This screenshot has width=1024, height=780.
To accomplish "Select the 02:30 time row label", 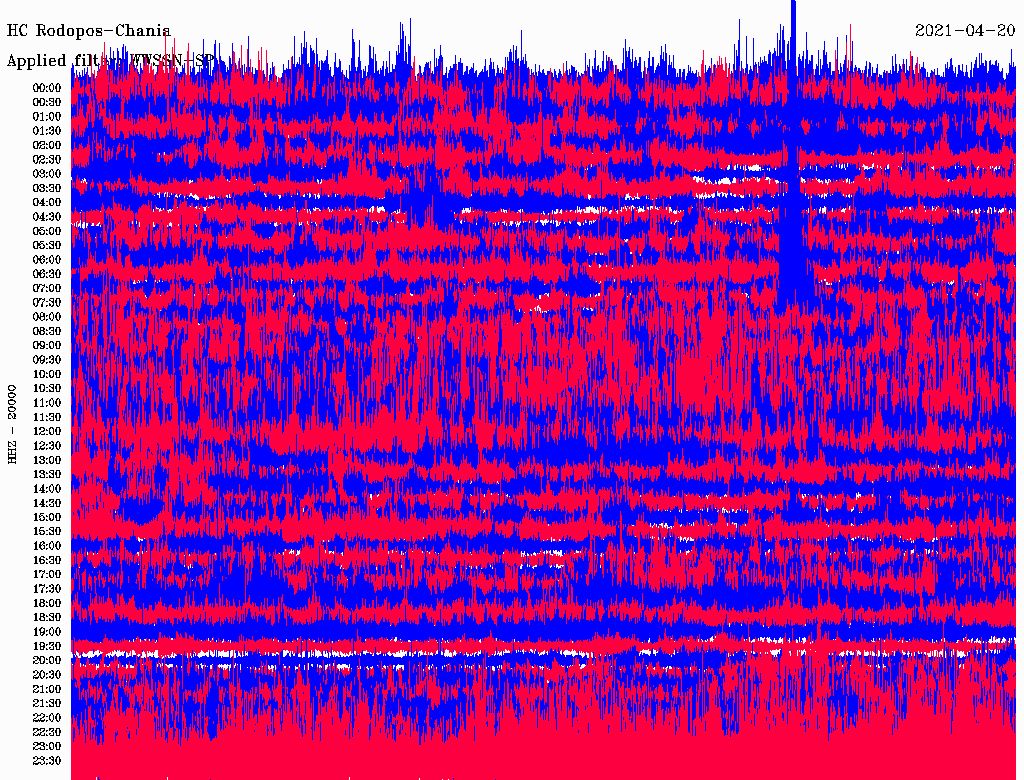I will point(47,160).
